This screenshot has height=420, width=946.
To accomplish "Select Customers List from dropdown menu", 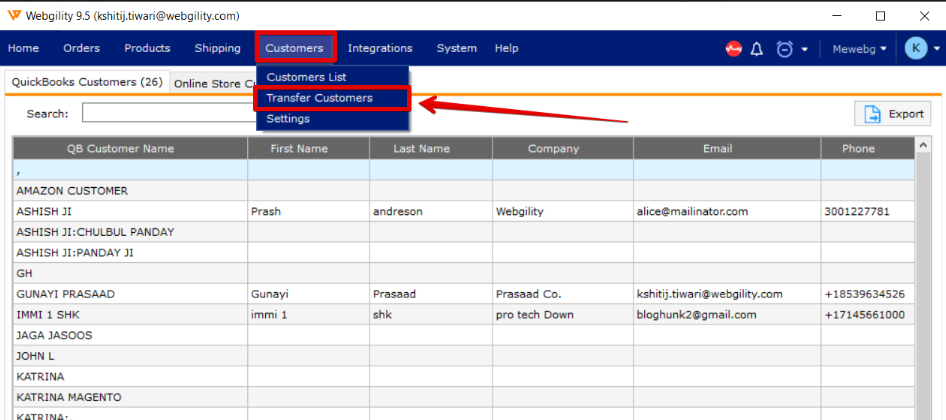I will coord(332,77).
